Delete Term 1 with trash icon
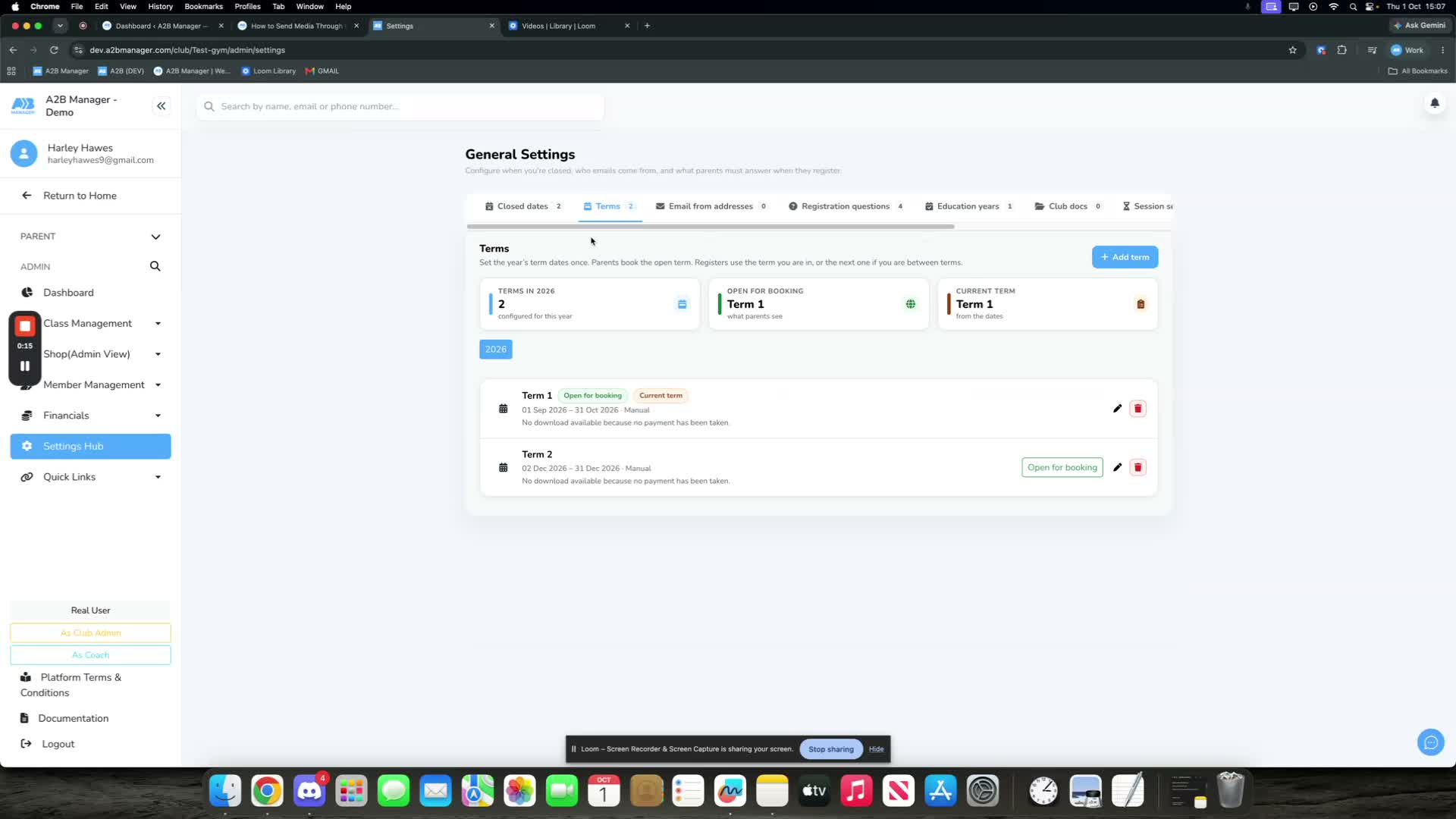Viewport: 1456px width, 819px height. [1137, 409]
